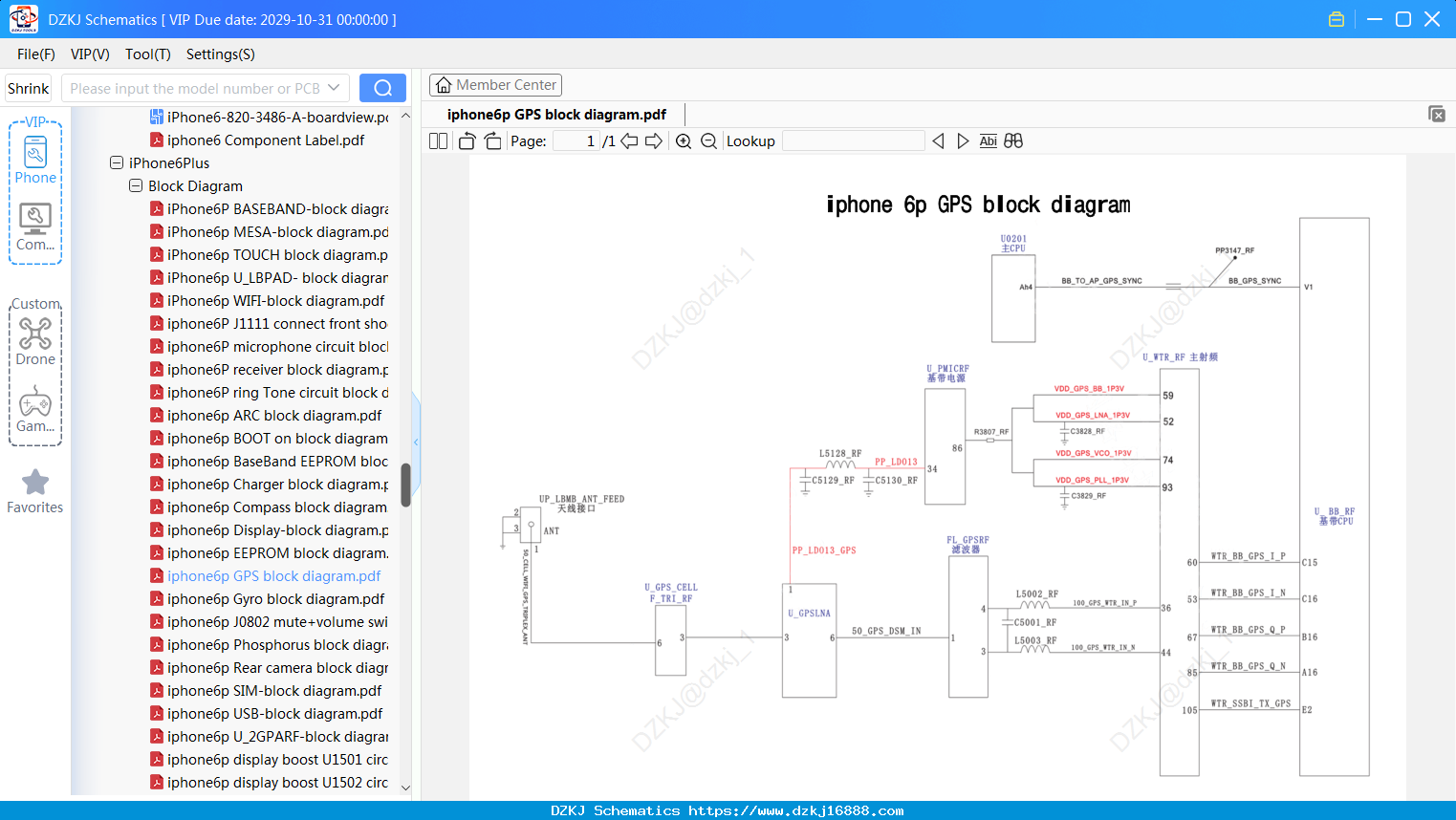Screen dimensions: 1456x820
Task: Click PDF icon beside iphone6p Gyro block diagram
Action: pos(157,599)
